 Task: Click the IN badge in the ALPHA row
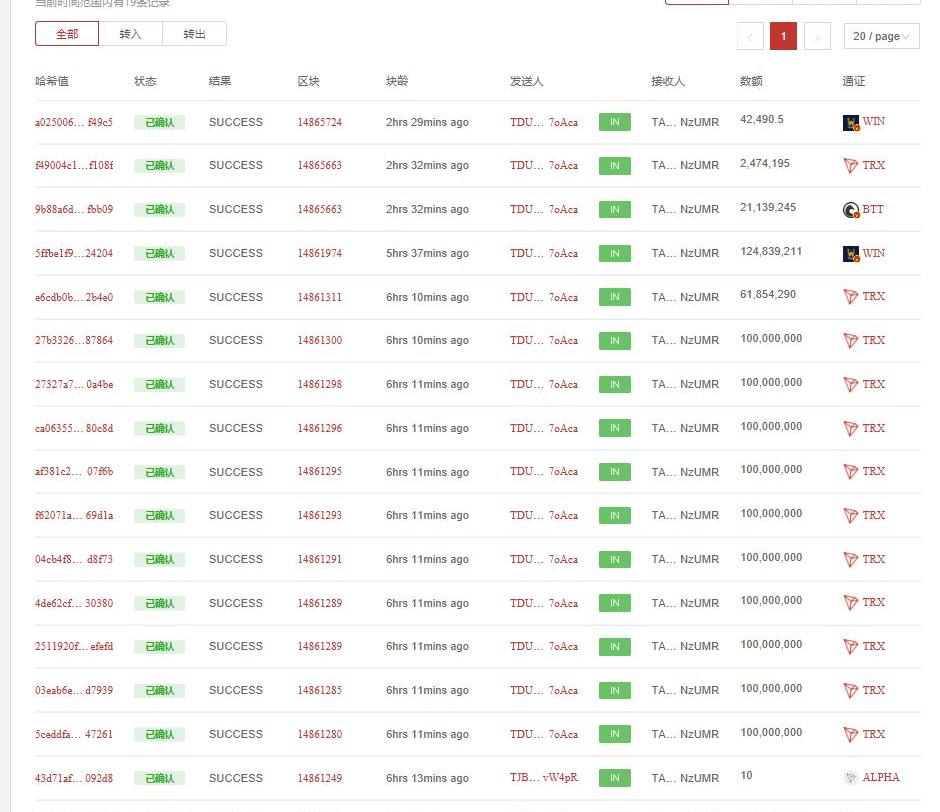614,778
